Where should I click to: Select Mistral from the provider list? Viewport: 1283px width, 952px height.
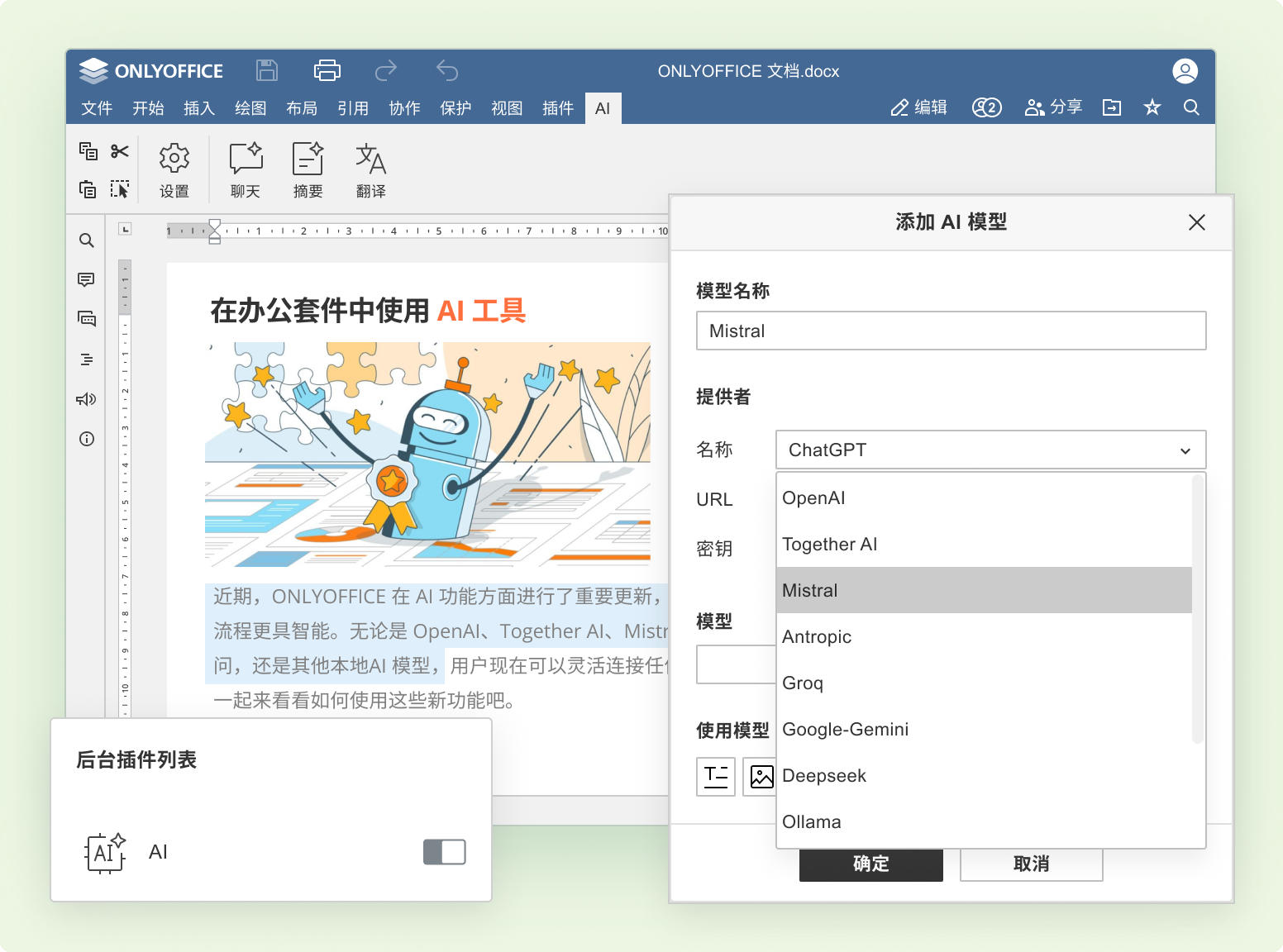[x=984, y=590]
